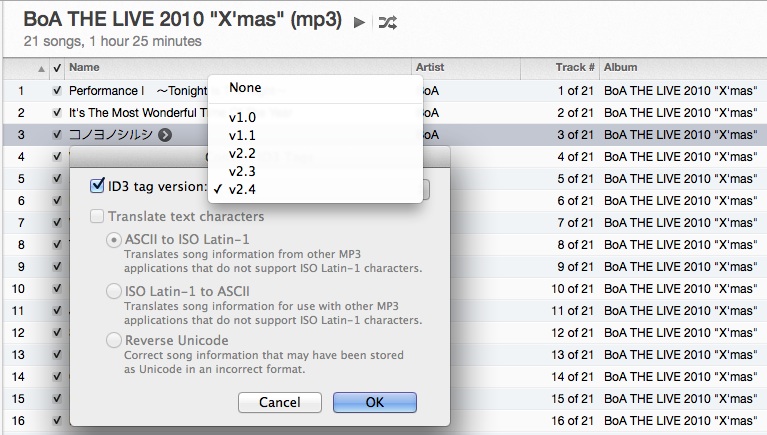Select song It's The Most Wonderful
The width and height of the screenshot is (767, 435).
click(x=138, y=113)
